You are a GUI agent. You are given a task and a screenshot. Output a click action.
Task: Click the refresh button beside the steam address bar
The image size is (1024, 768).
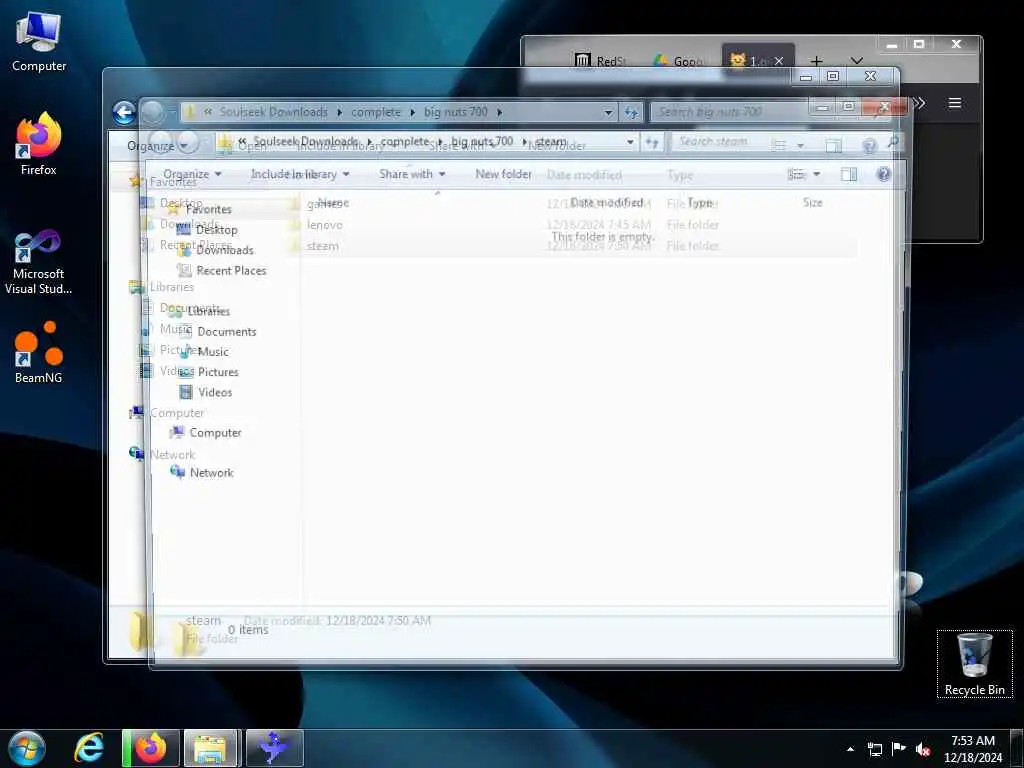(x=652, y=142)
